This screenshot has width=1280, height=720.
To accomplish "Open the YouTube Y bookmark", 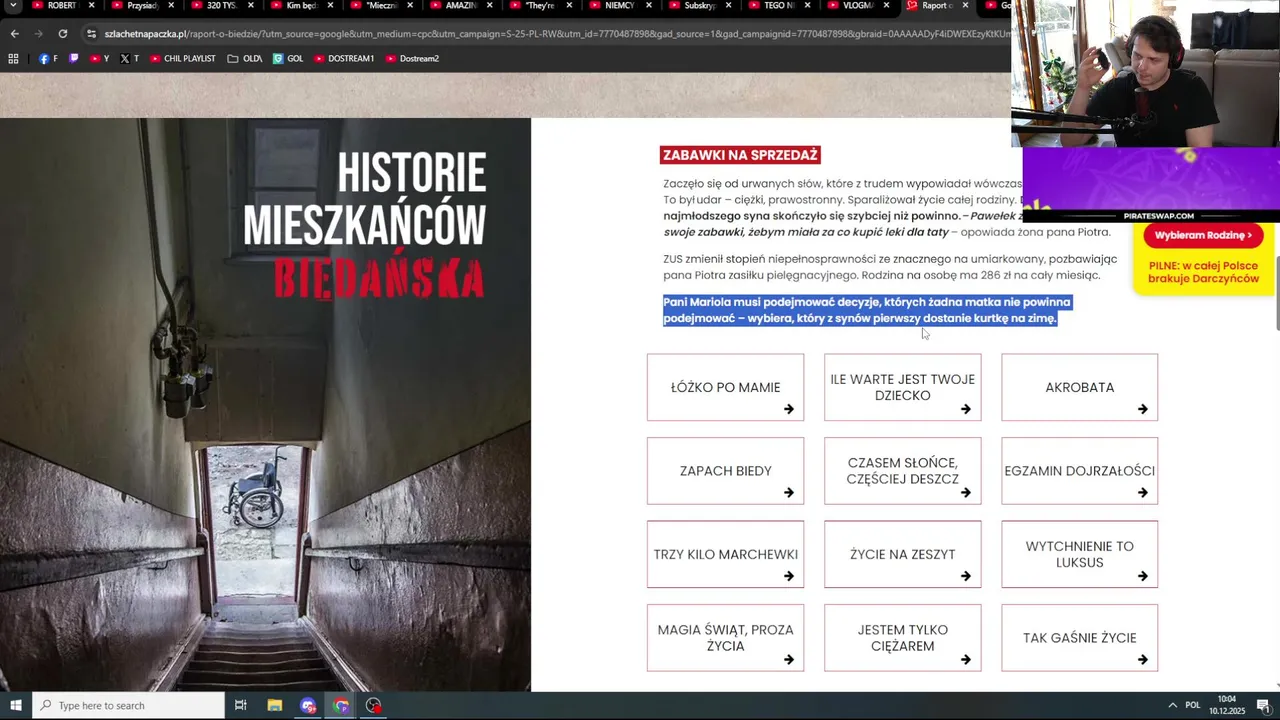I will (100, 58).
